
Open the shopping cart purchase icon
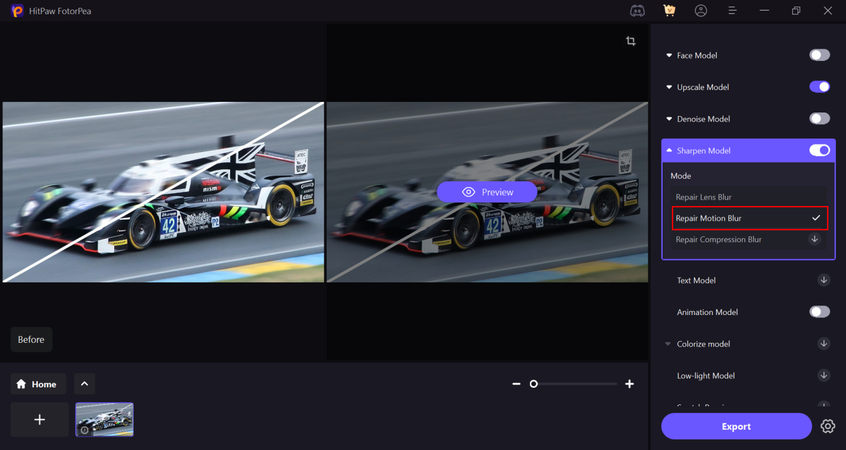pyautogui.click(x=669, y=11)
